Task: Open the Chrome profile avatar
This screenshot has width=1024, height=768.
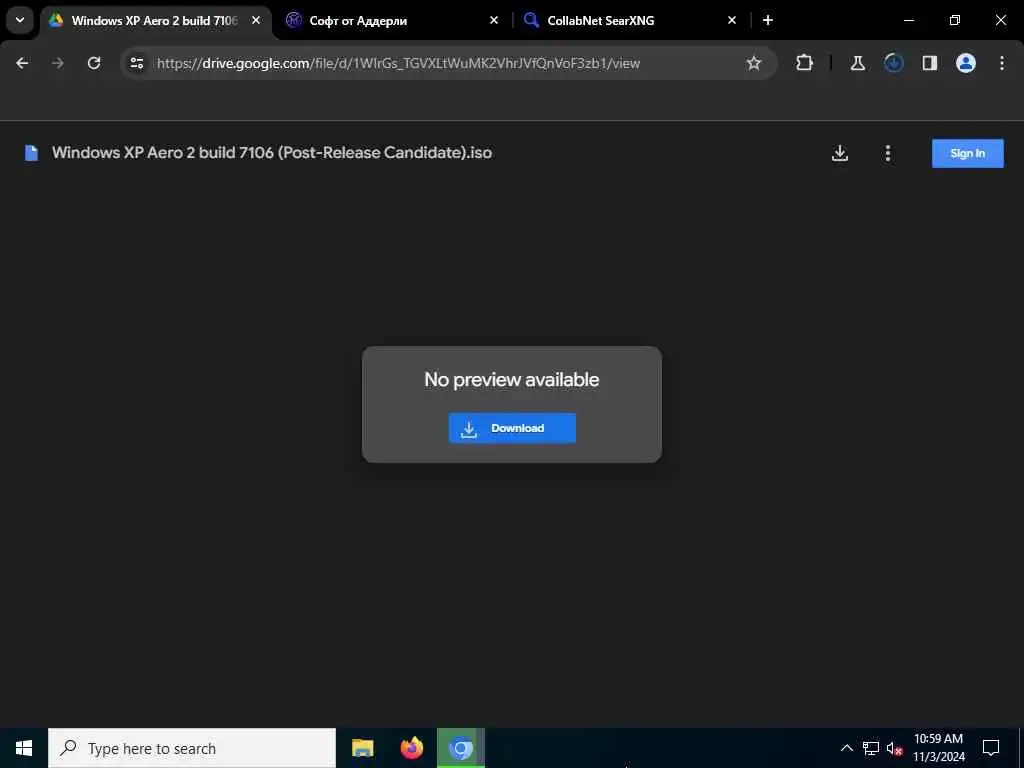Action: coord(965,63)
